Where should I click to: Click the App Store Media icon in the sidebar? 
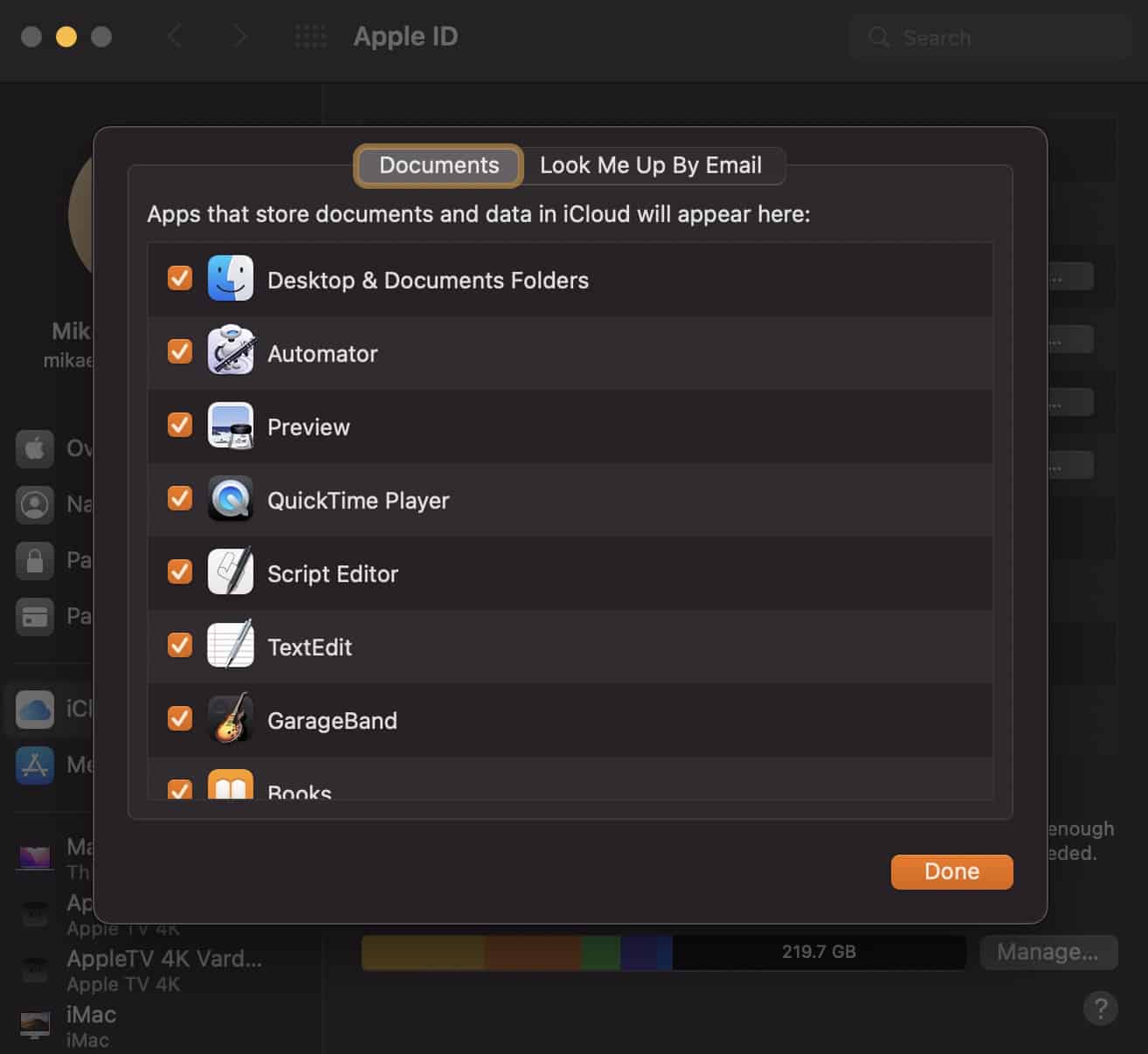point(35,765)
